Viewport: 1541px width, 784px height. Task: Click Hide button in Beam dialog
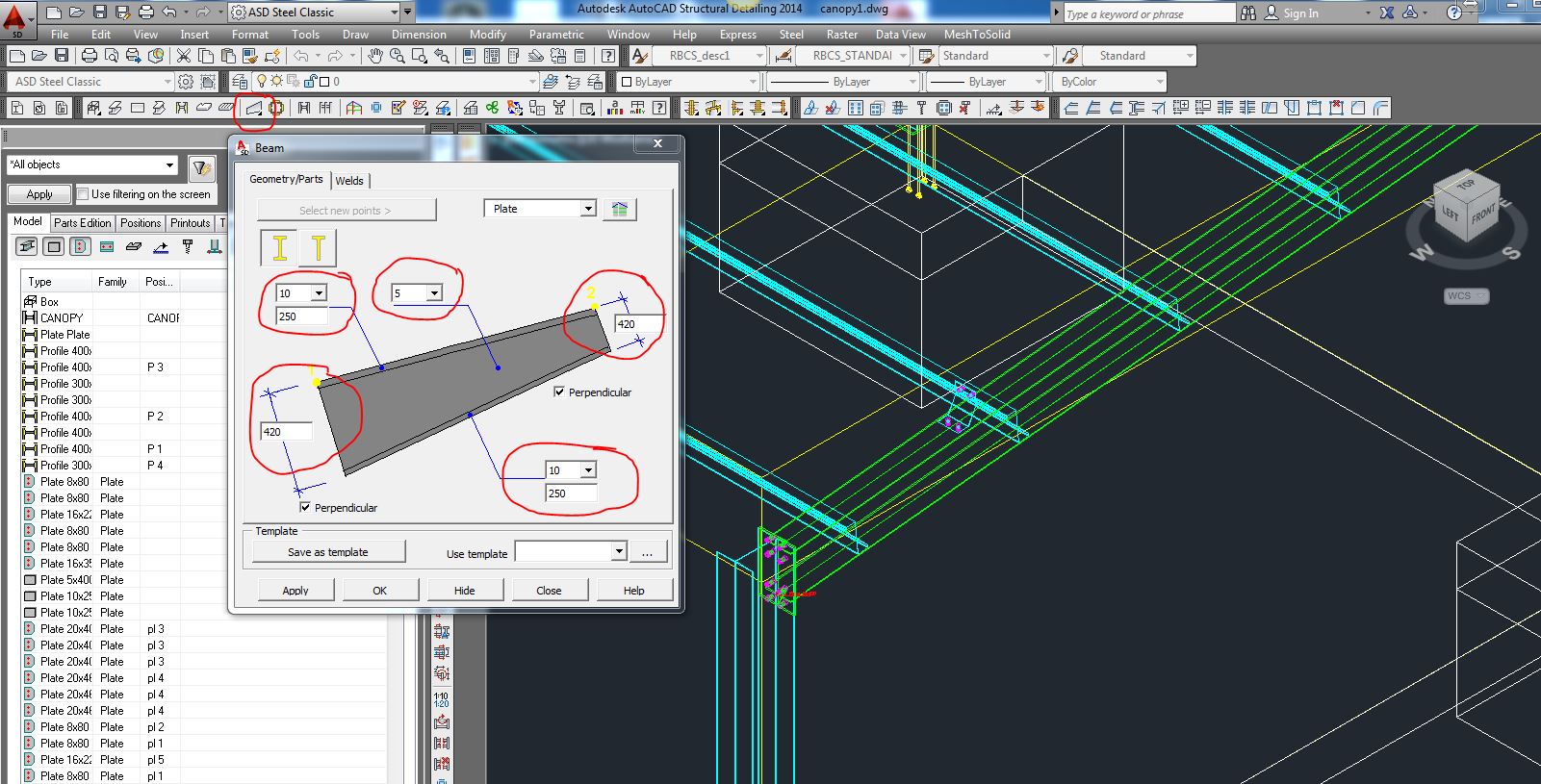click(x=465, y=591)
